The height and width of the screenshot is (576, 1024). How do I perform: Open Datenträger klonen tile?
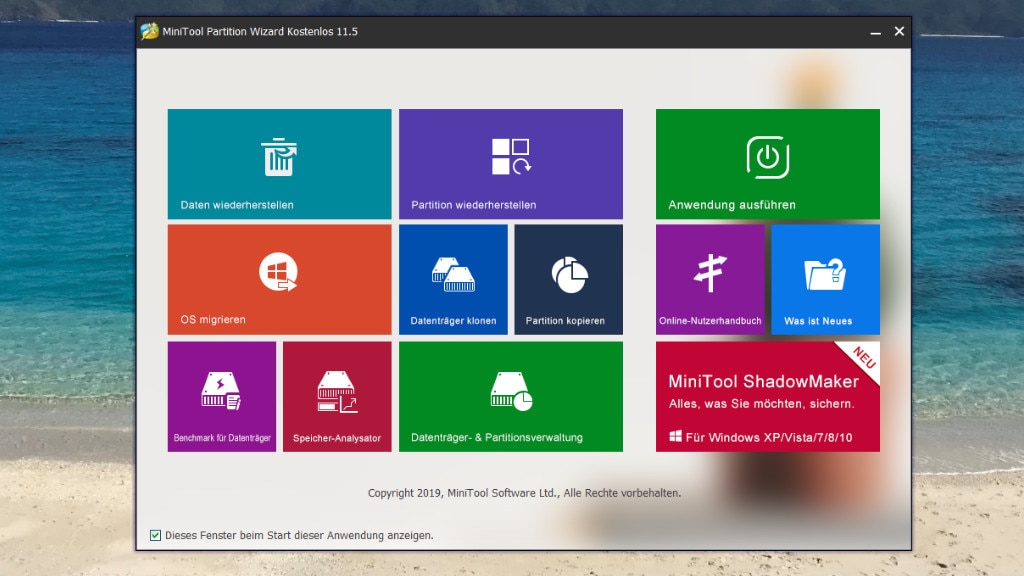pos(453,280)
